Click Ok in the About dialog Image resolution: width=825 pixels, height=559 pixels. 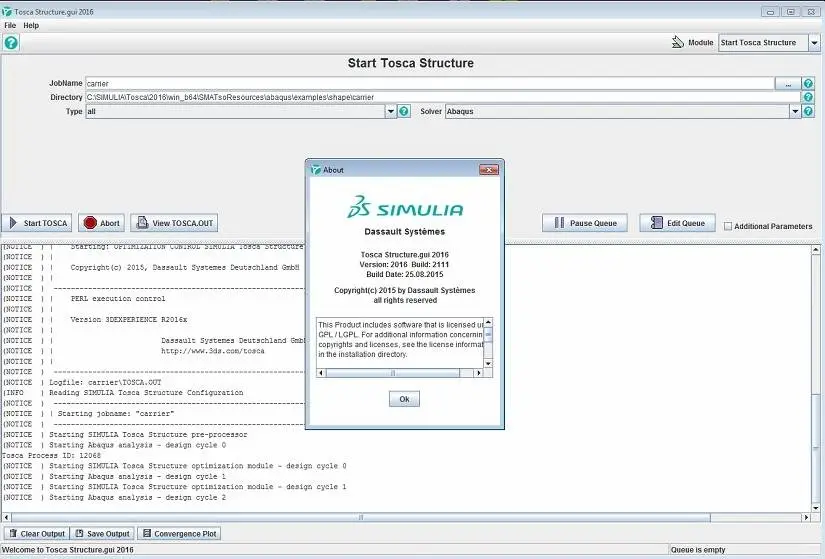(x=404, y=399)
